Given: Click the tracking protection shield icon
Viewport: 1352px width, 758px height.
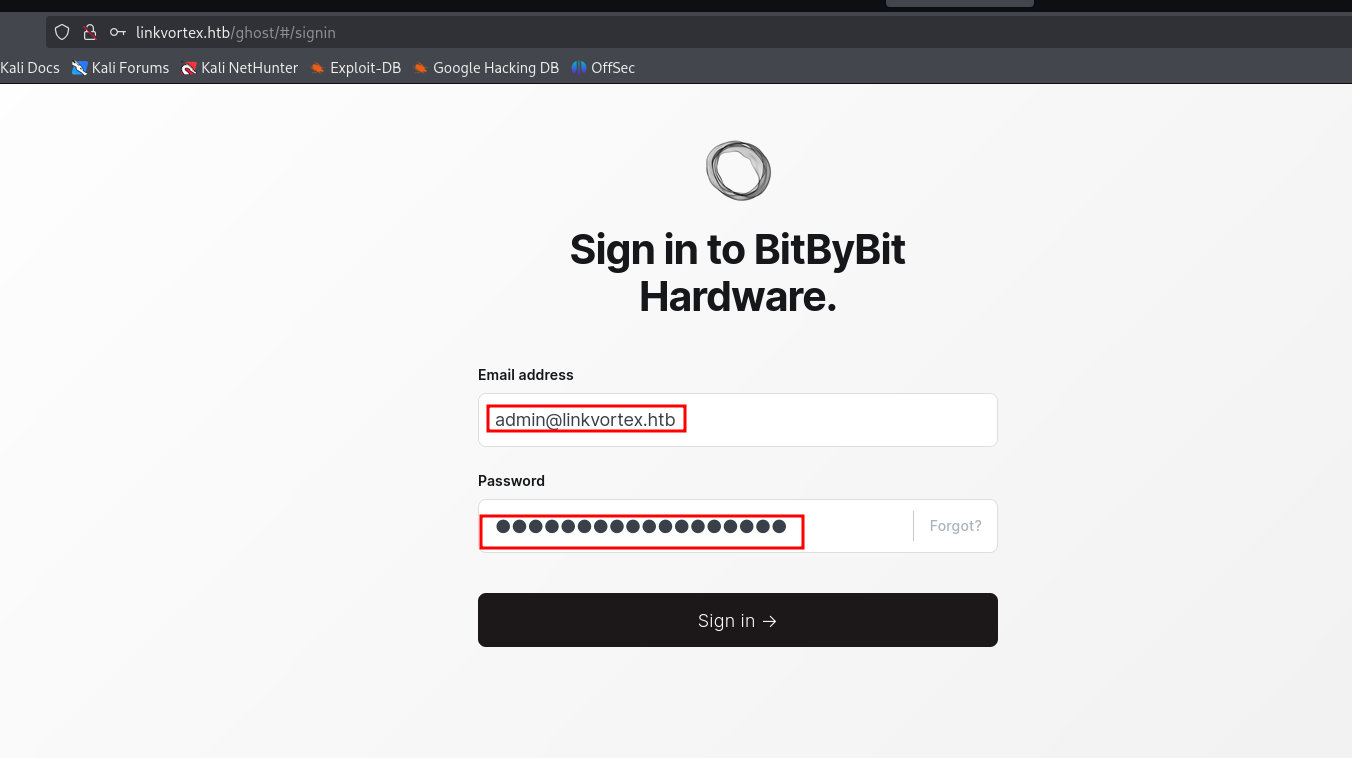Looking at the screenshot, I should [x=61, y=31].
